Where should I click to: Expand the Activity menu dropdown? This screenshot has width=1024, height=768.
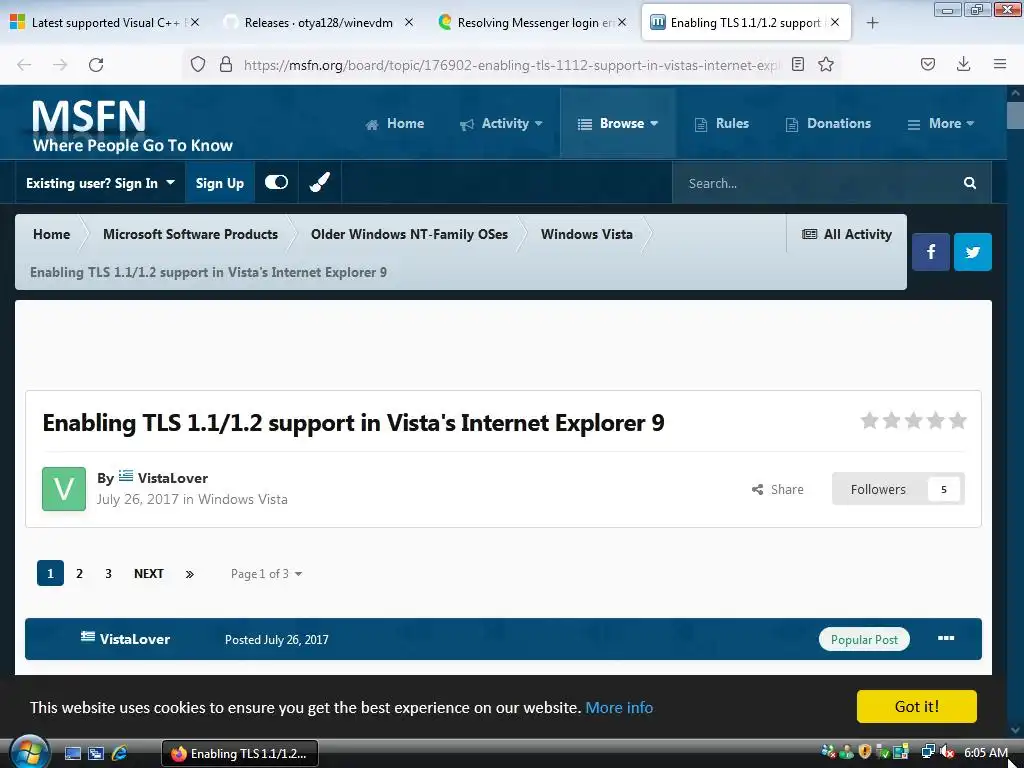point(501,123)
